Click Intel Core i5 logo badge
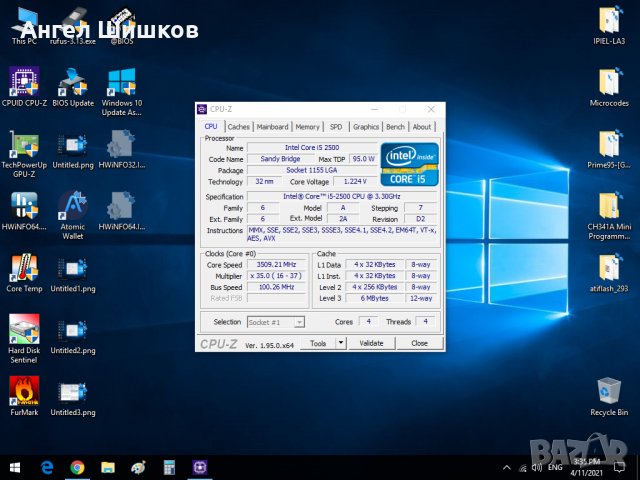This screenshot has width=640, height=480. pyautogui.click(x=410, y=164)
